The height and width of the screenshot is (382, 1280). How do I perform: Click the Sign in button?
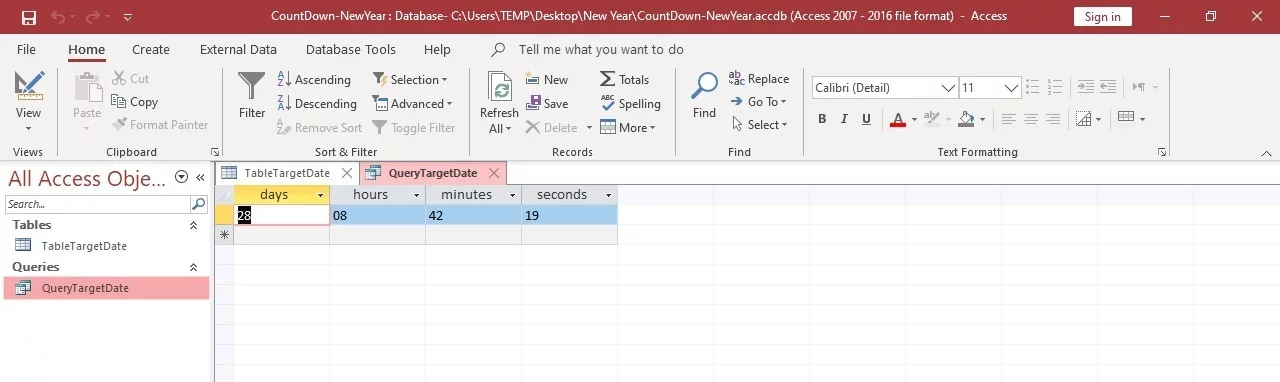(1103, 17)
